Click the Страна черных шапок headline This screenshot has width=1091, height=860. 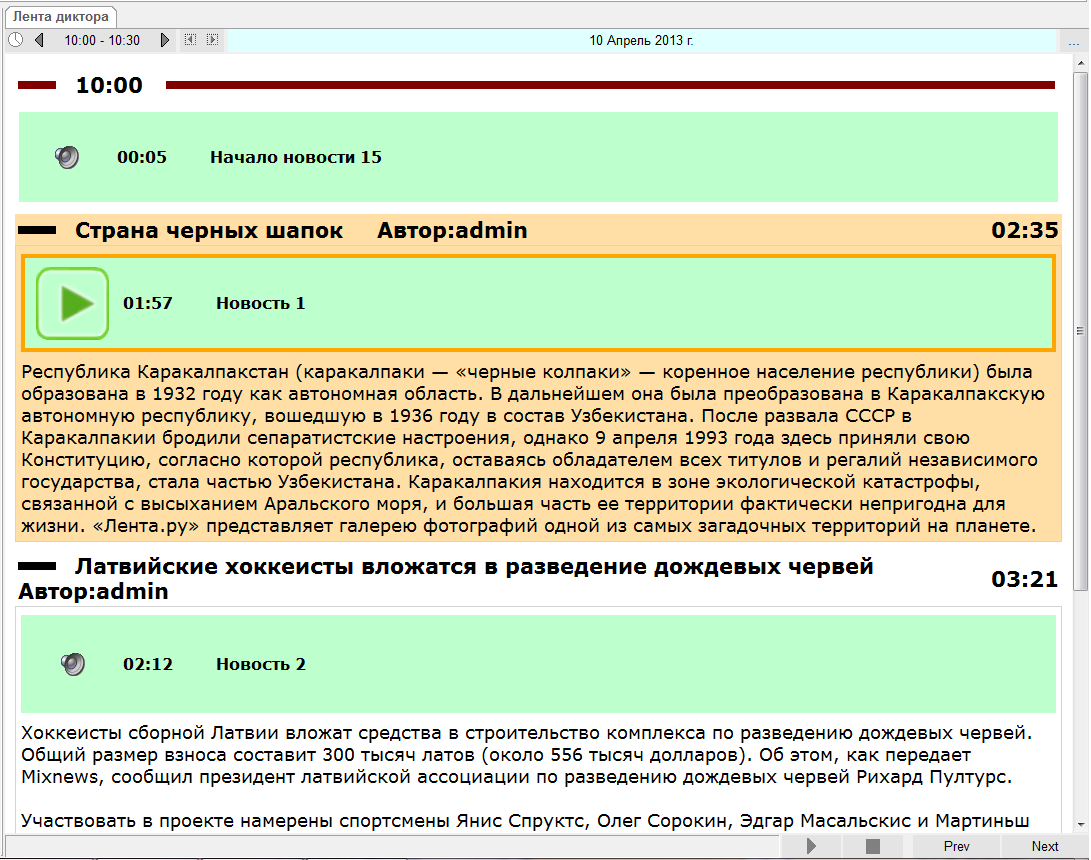tap(209, 230)
